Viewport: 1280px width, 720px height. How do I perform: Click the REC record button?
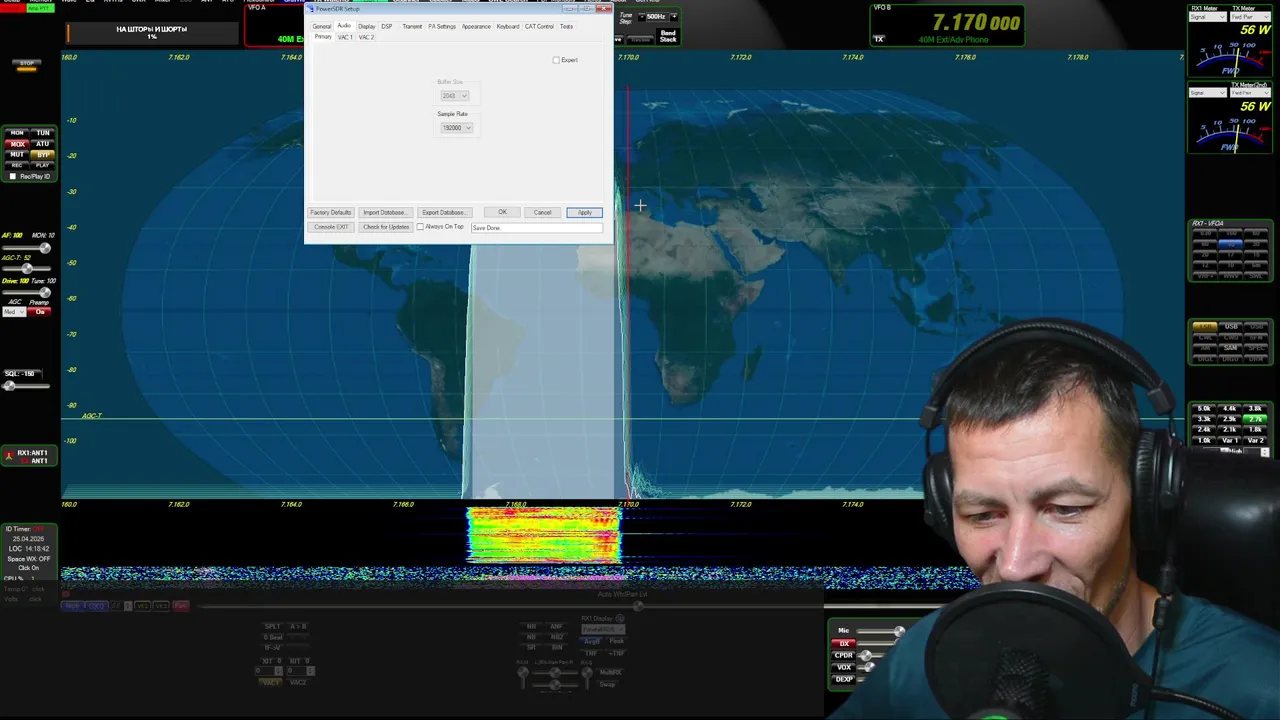coord(17,165)
